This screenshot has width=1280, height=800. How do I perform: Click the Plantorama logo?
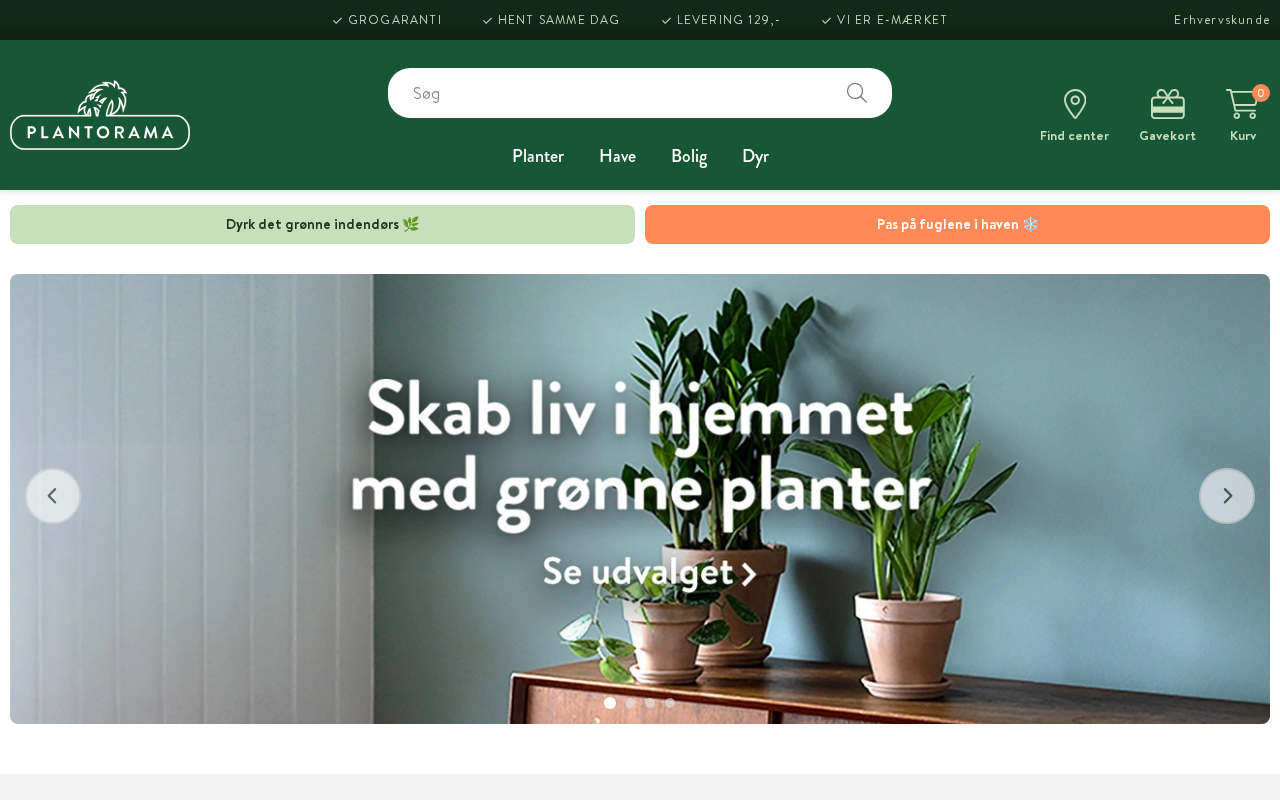pyautogui.click(x=100, y=115)
